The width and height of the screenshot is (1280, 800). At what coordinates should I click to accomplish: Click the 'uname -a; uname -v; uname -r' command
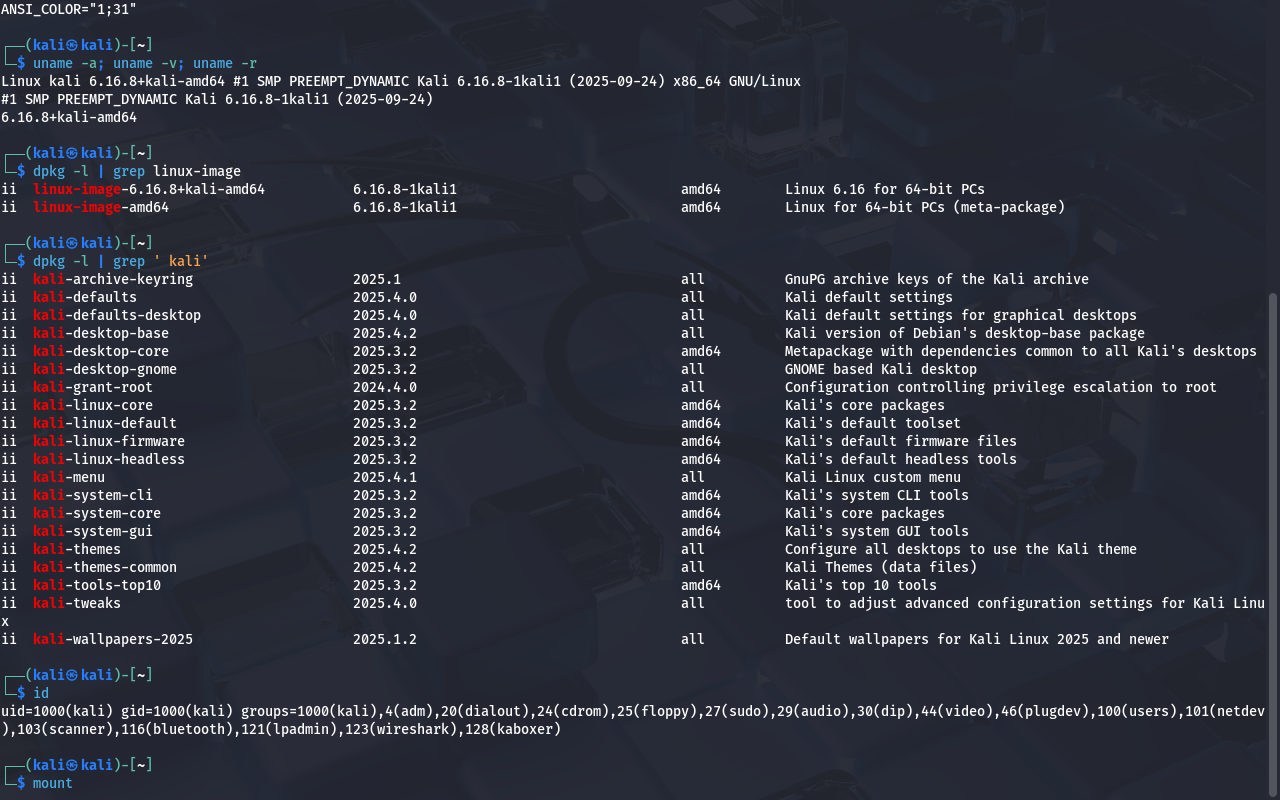pyautogui.click(x=144, y=63)
